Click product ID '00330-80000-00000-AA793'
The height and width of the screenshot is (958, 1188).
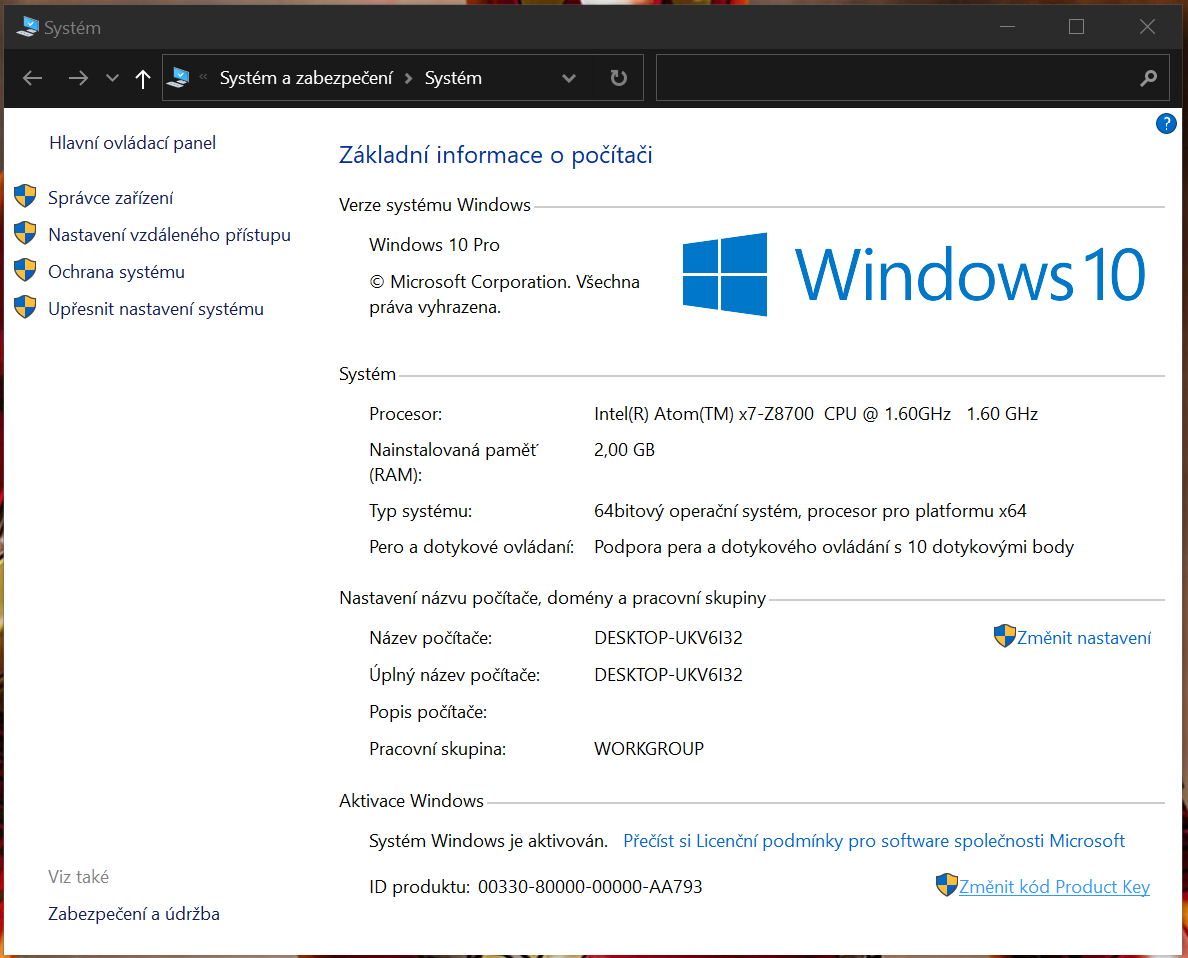(590, 887)
